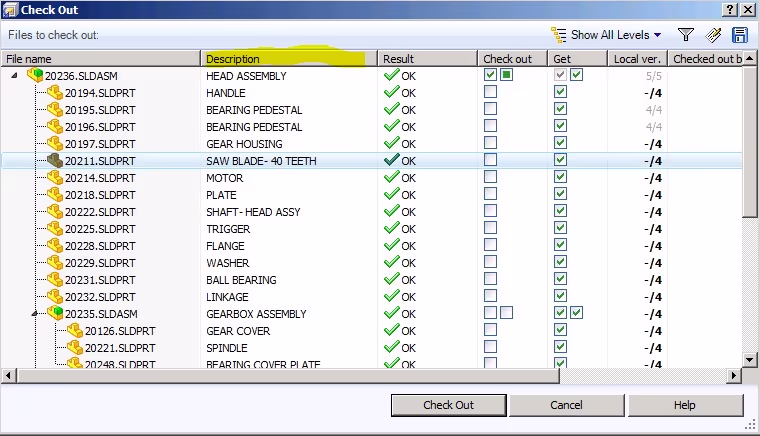Image resolution: width=760 pixels, height=436 pixels.
Task: Click the dialog's question mark help button
Action: click(729, 10)
